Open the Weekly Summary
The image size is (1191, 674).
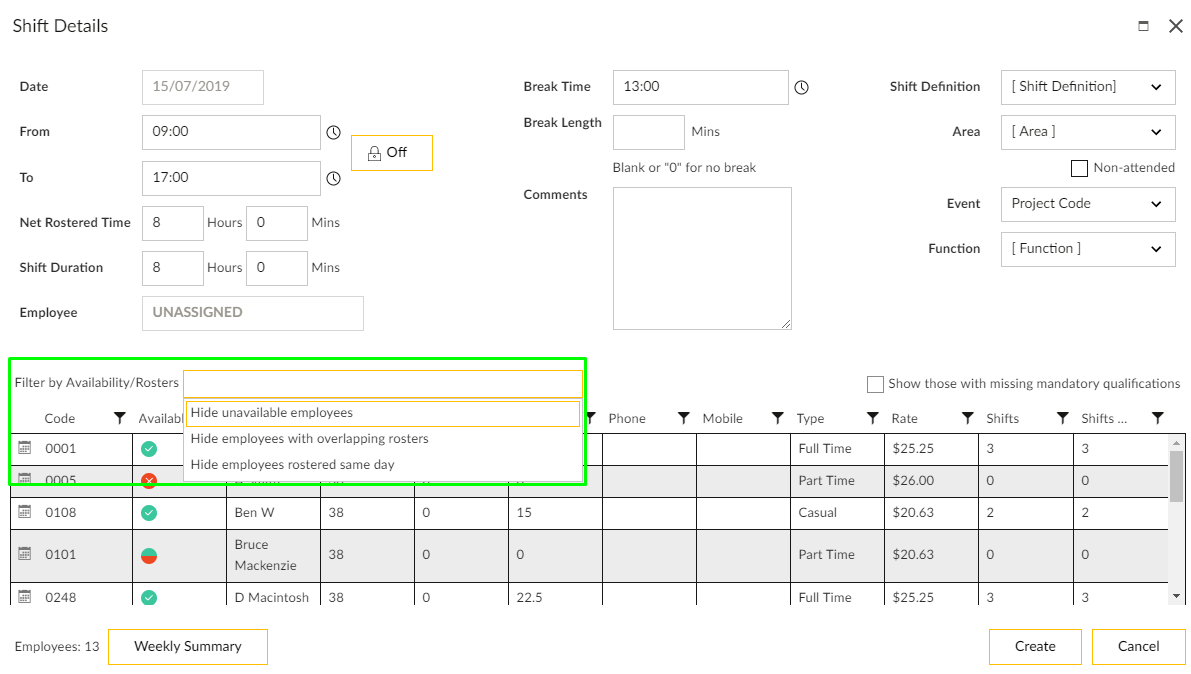tap(187, 647)
